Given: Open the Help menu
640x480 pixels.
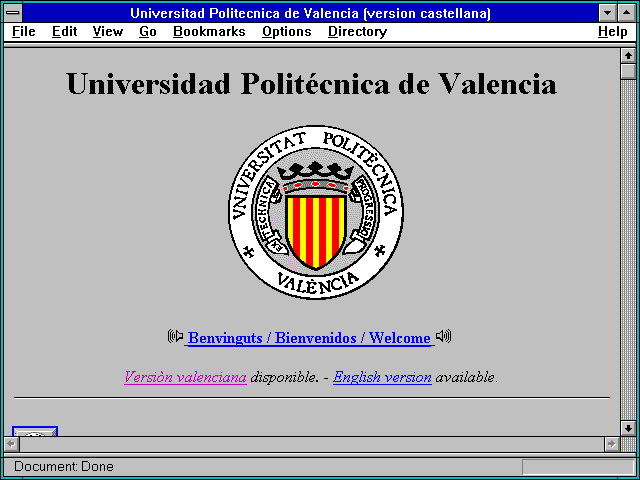Looking at the screenshot, I should [x=613, y=32].
